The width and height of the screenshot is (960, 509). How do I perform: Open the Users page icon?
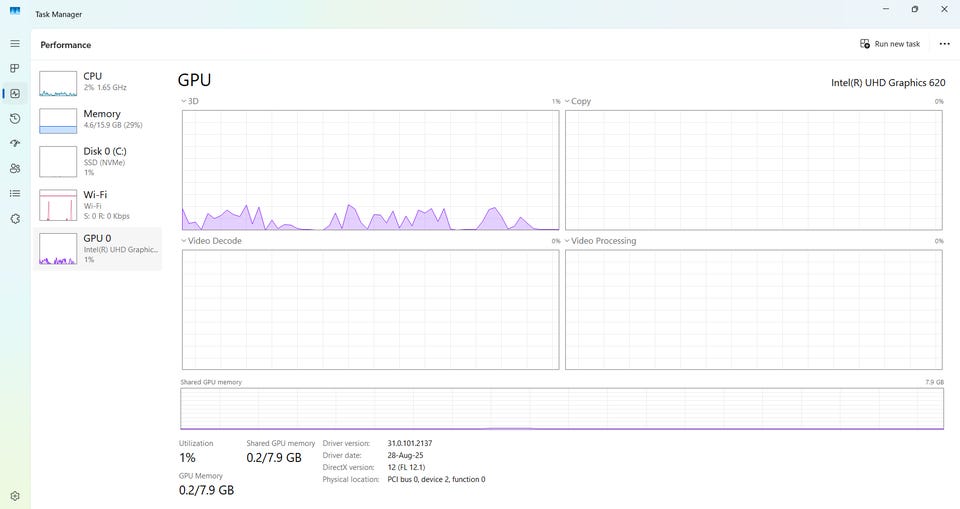15,168
